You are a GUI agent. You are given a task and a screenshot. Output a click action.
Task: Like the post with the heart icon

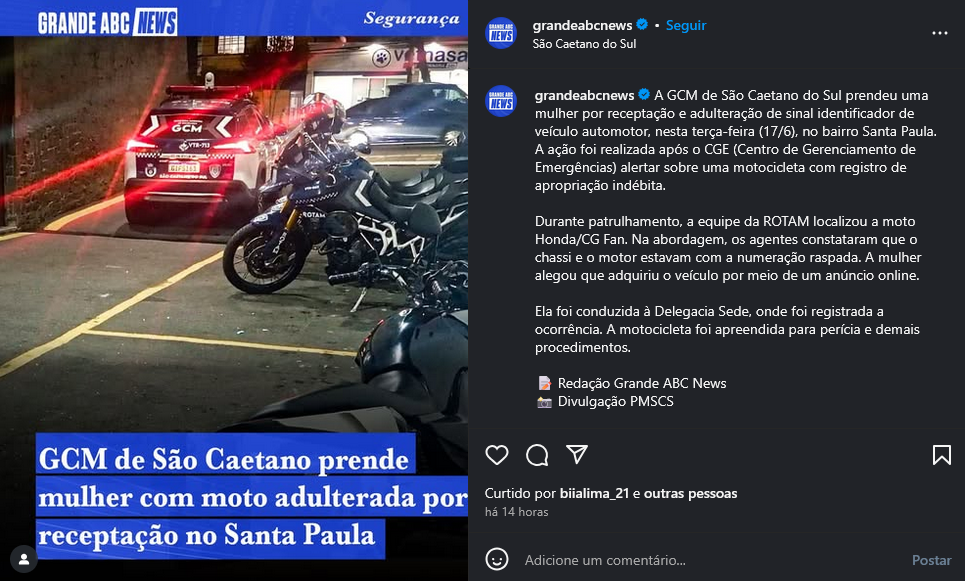[x=497, y=455]
